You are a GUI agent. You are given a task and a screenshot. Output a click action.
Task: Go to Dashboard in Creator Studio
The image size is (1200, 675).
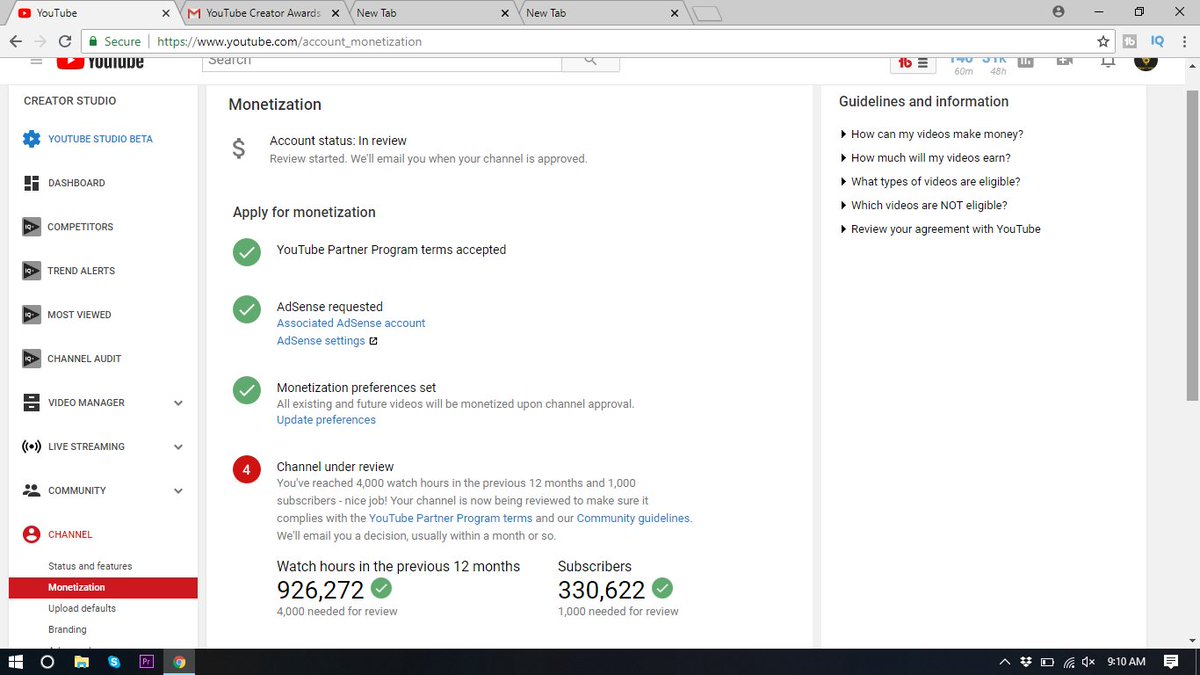pos(64,183)
